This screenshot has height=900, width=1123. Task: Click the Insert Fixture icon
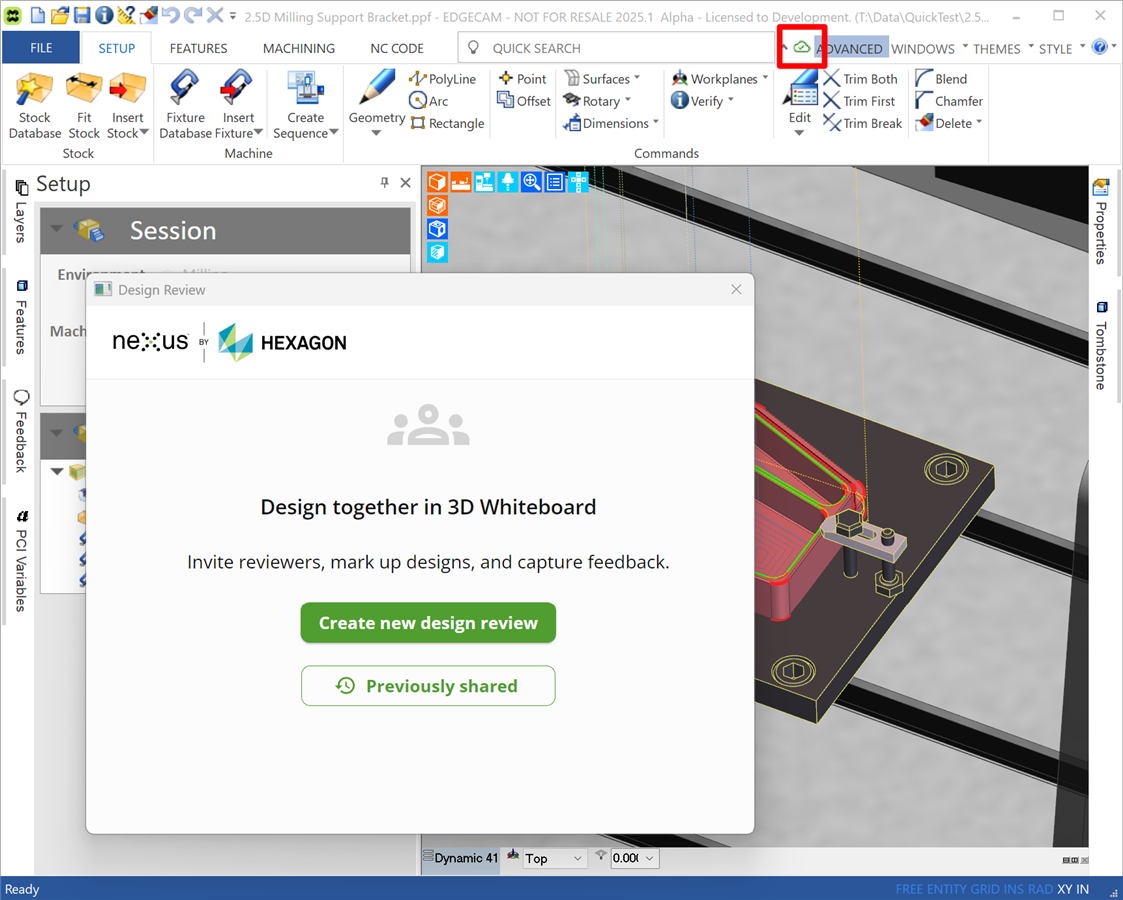(x=238, y=89)
